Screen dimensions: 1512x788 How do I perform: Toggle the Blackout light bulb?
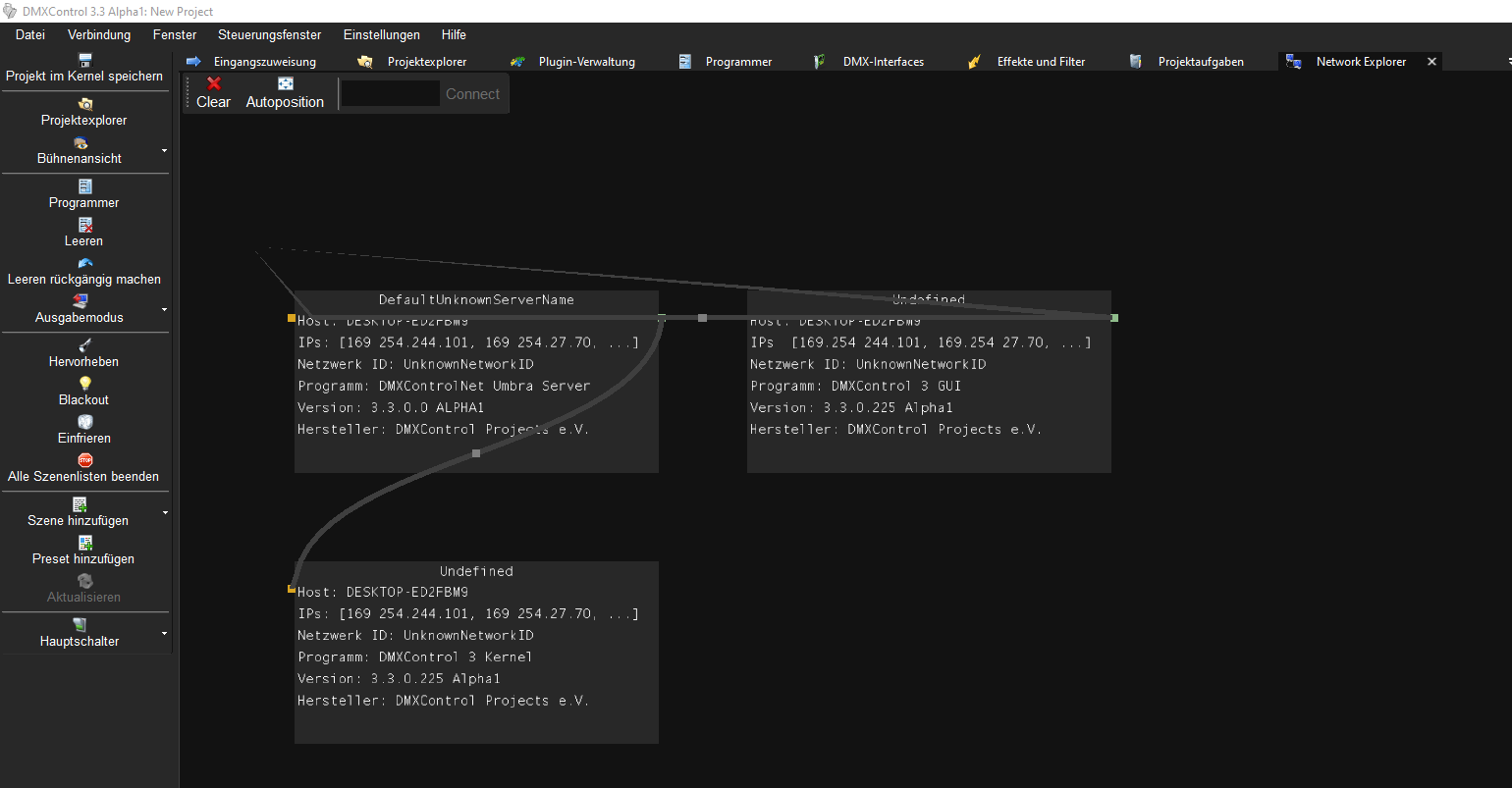click(x=84, y=385)
